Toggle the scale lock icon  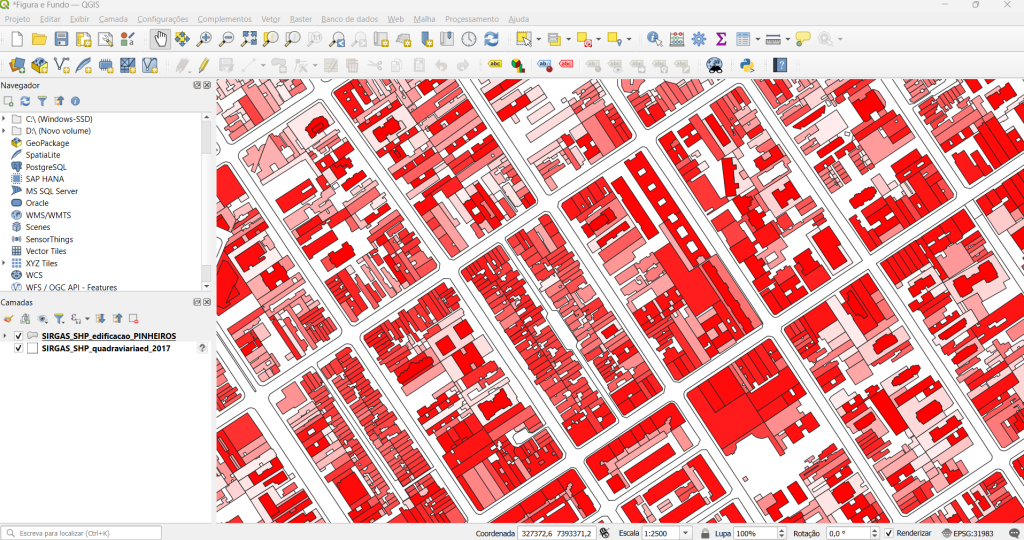pos(705,533)
